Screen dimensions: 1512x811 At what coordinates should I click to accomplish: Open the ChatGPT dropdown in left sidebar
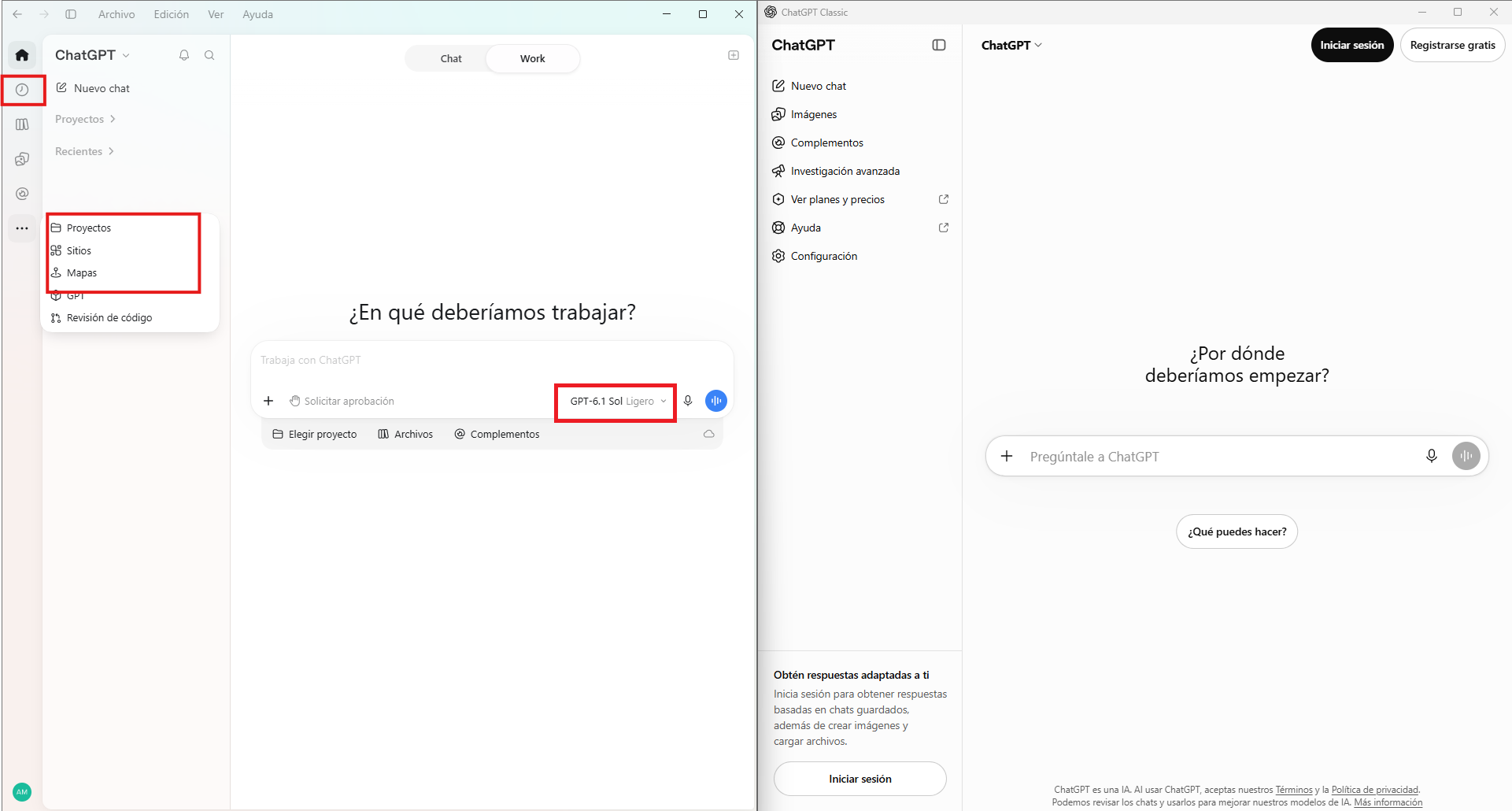[x=93, y=55]
